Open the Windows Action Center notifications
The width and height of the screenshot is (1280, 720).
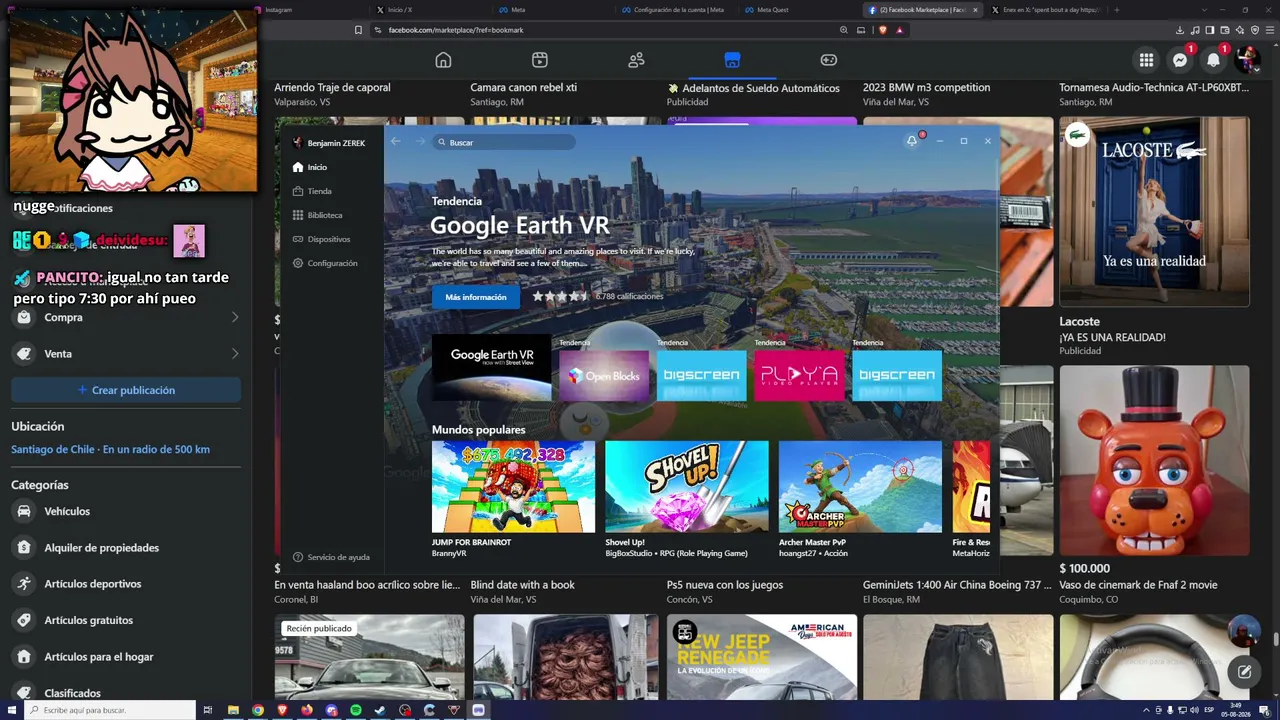click(x=1264, y=710)
